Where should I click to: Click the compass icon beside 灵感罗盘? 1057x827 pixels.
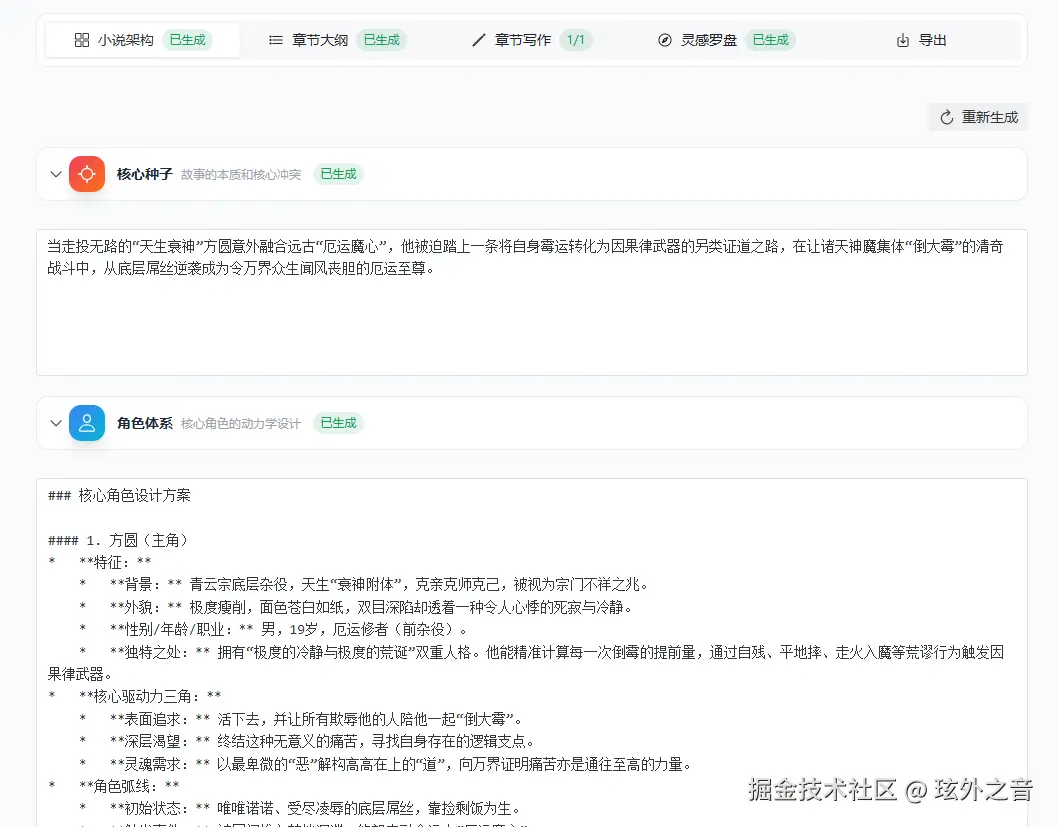coord(665,40)
